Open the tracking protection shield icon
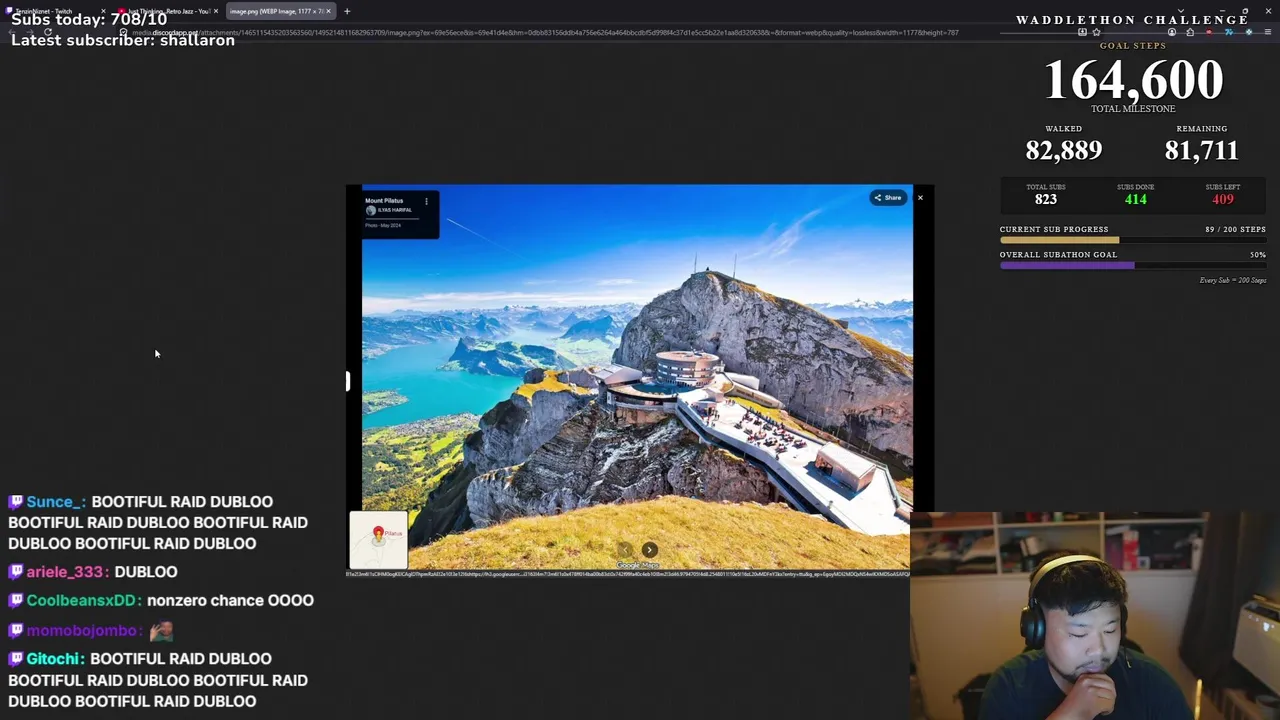This screenshot has width=1280, height=720. pos(124,32)
